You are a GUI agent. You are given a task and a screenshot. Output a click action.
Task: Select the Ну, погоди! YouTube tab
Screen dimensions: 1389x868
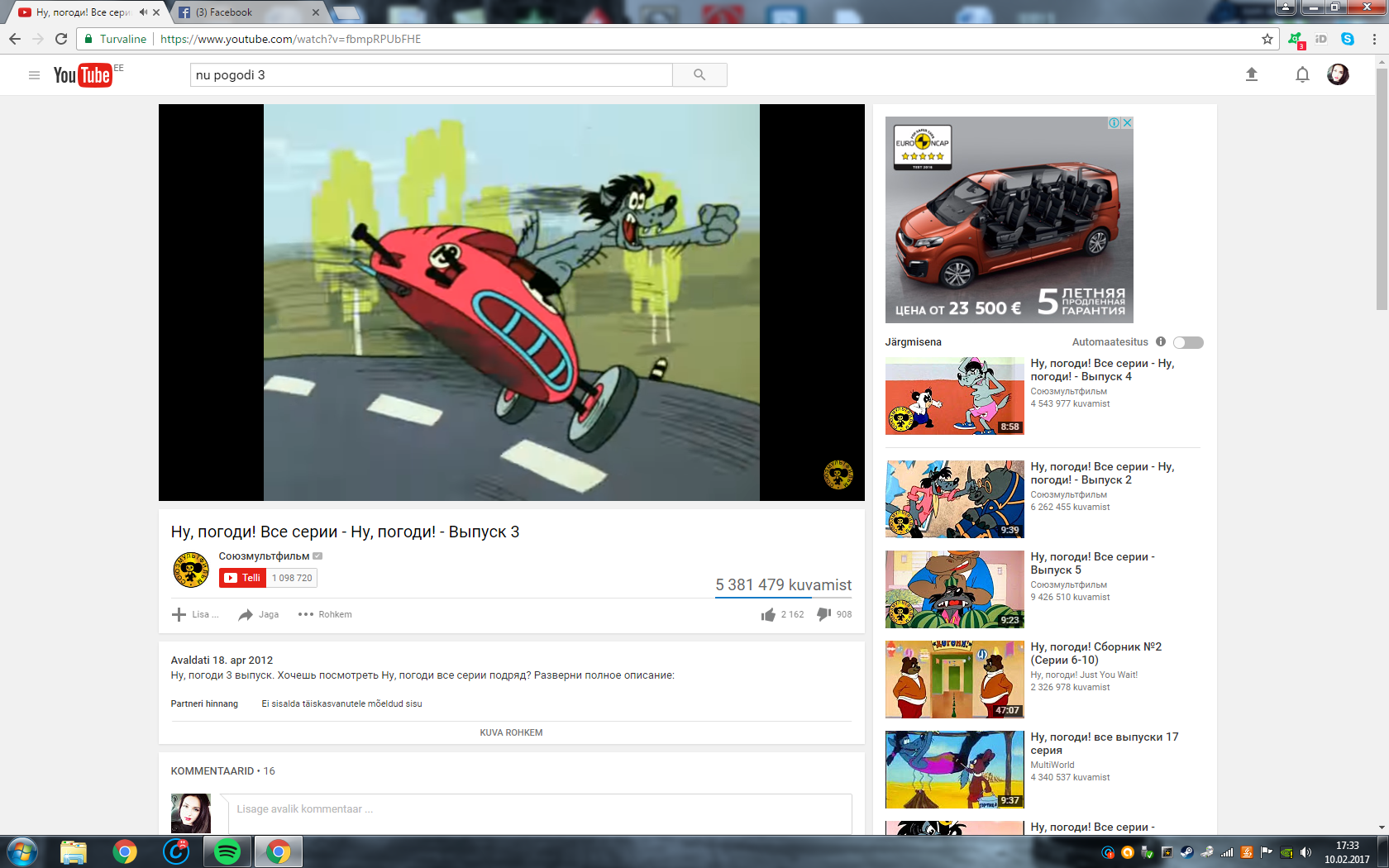[83, 12]
